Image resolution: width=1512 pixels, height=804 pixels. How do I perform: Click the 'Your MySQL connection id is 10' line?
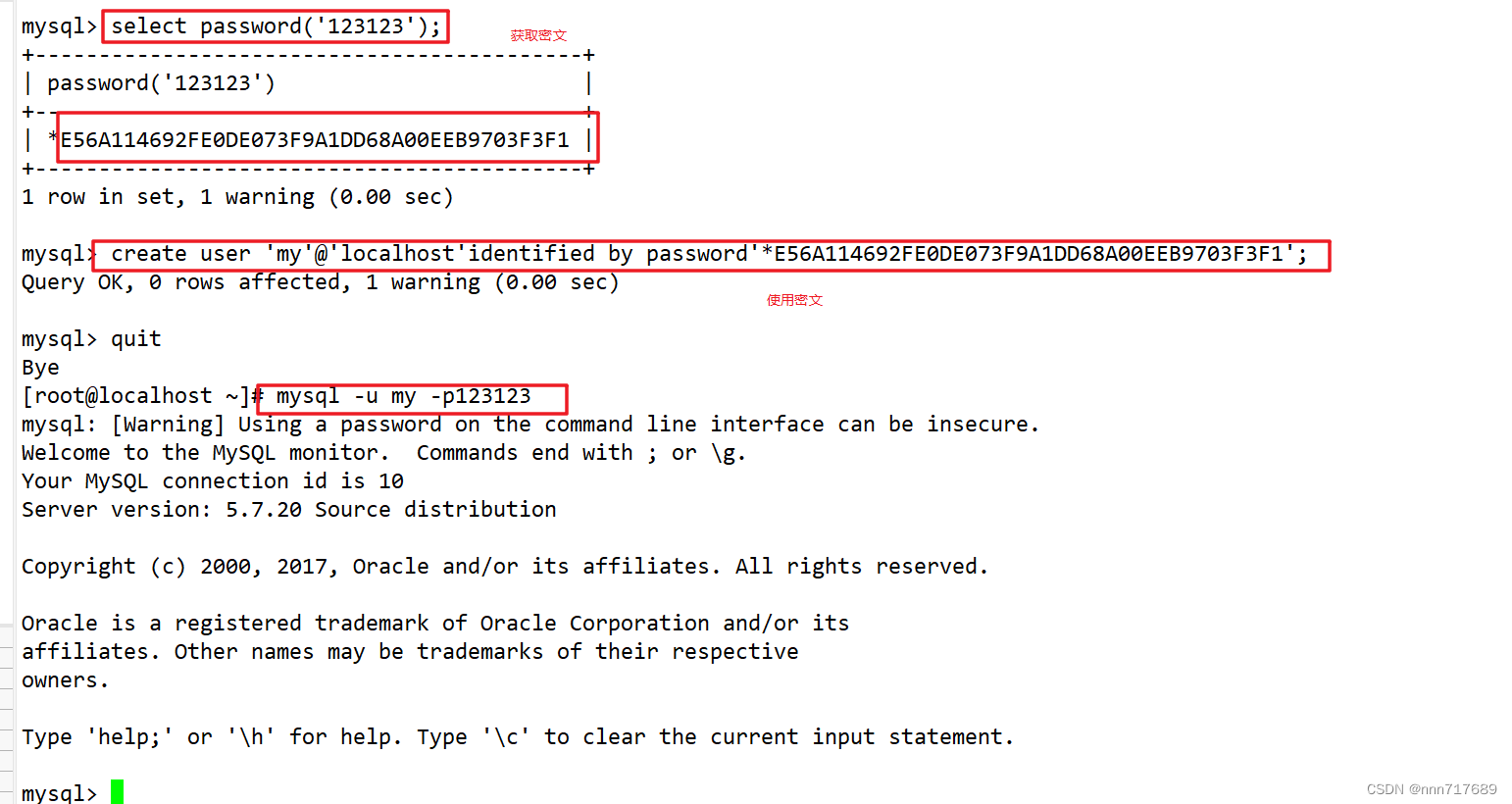click(x=213, y=481)
